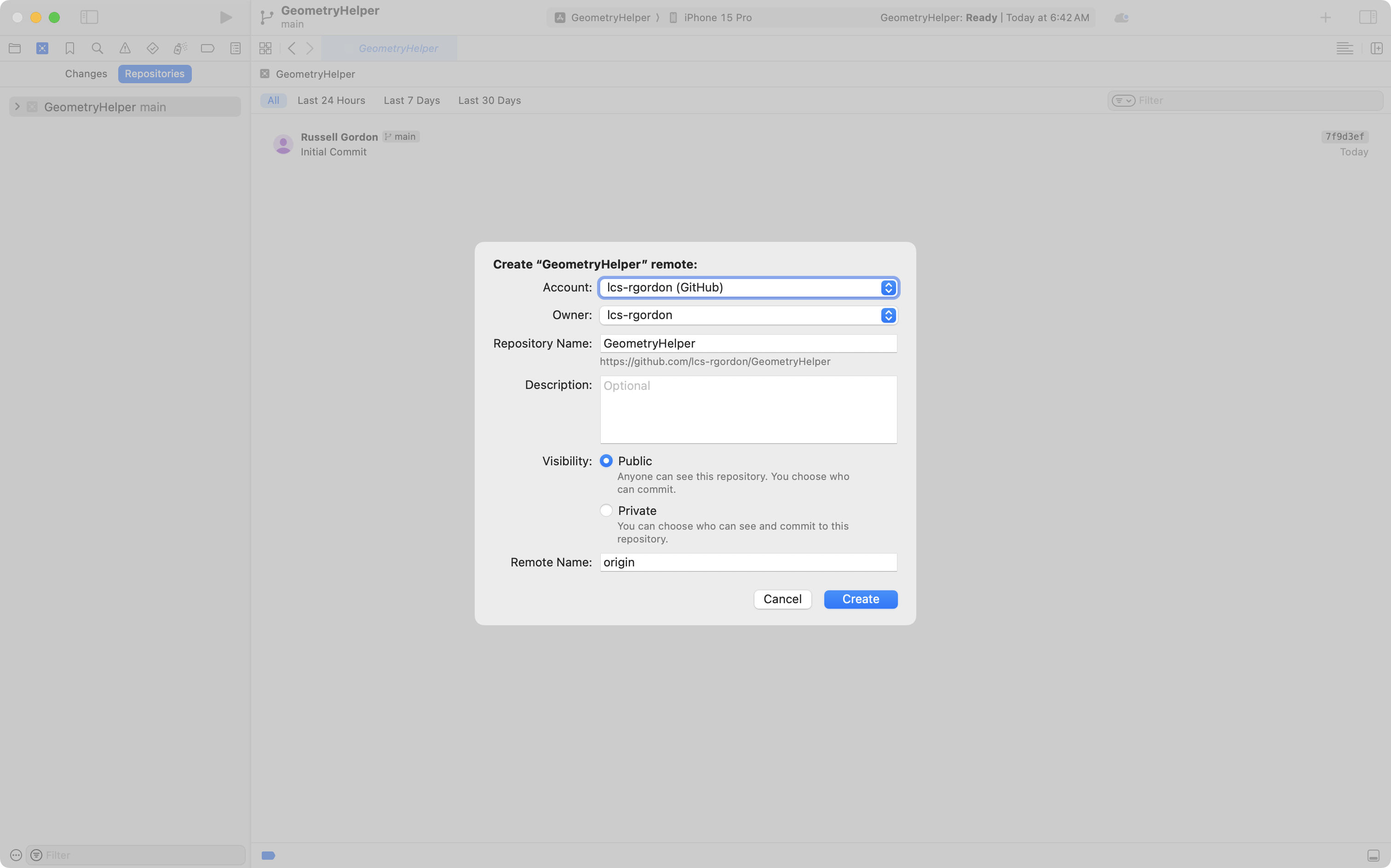Select the Last 7 Days filter tab

click(x=411, y=100)
